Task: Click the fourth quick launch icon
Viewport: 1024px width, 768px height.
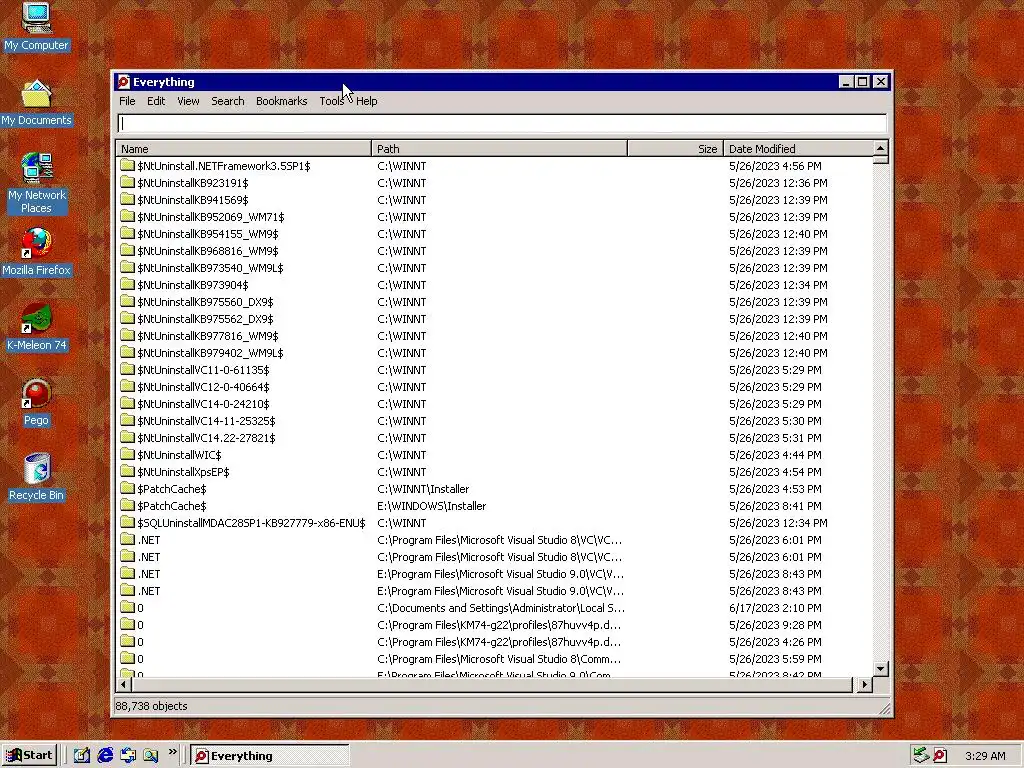Action: (151, 756)
